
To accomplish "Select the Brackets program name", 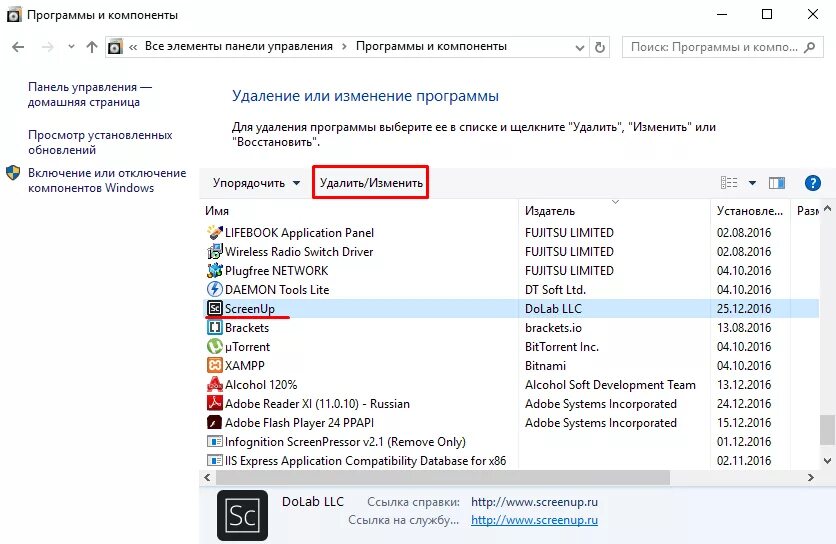I will [x=247, y=327].
